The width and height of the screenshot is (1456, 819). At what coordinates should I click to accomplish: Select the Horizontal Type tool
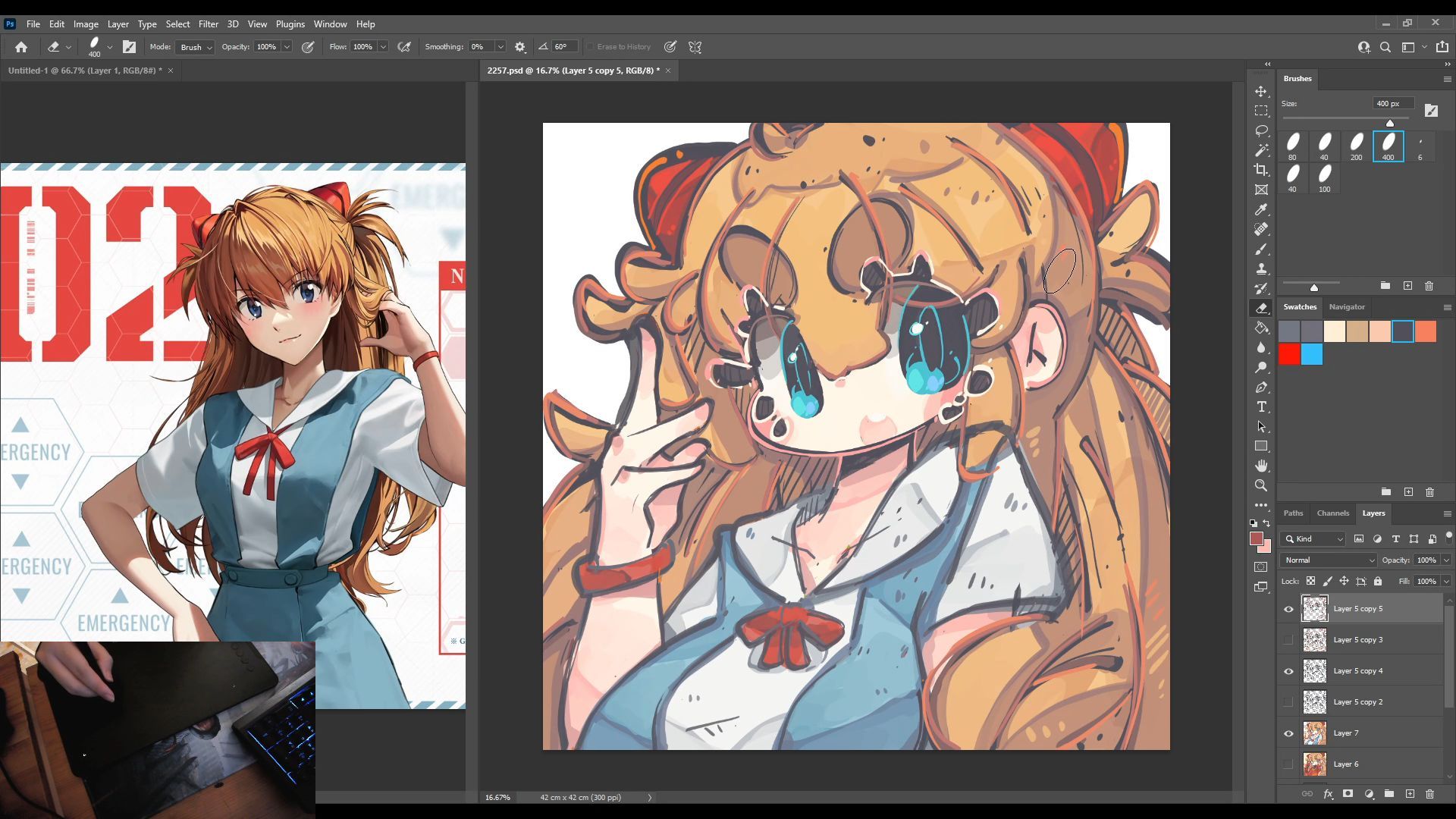pyautogui.click(x=1261, y=406)
